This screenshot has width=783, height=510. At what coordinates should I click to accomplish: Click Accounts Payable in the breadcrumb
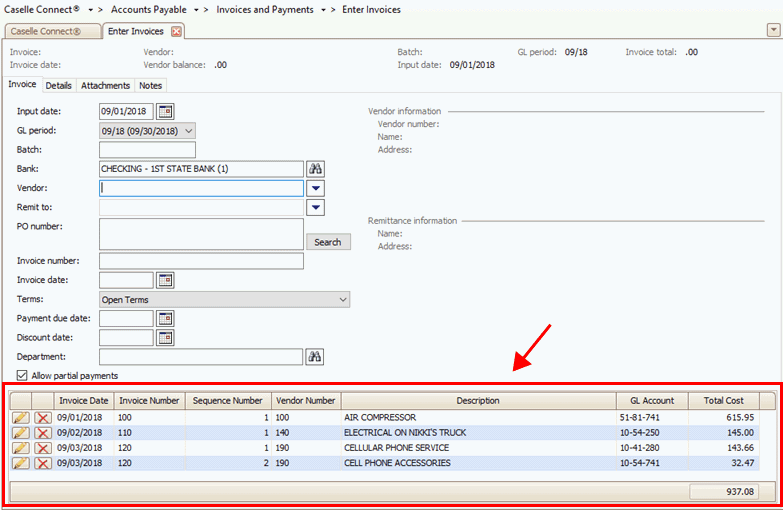(149, 9)
